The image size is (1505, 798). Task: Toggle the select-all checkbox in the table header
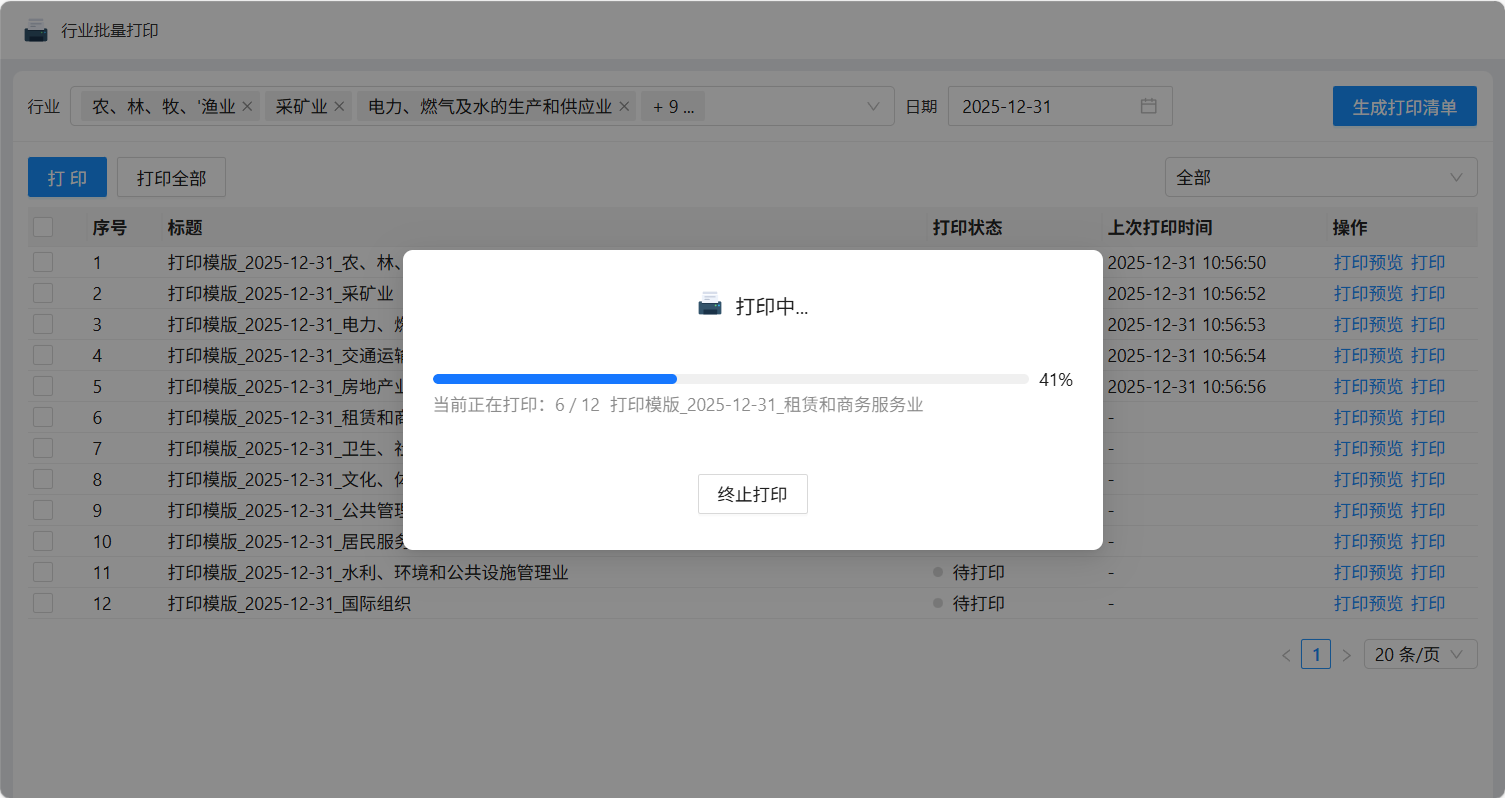tap(43, 227)
